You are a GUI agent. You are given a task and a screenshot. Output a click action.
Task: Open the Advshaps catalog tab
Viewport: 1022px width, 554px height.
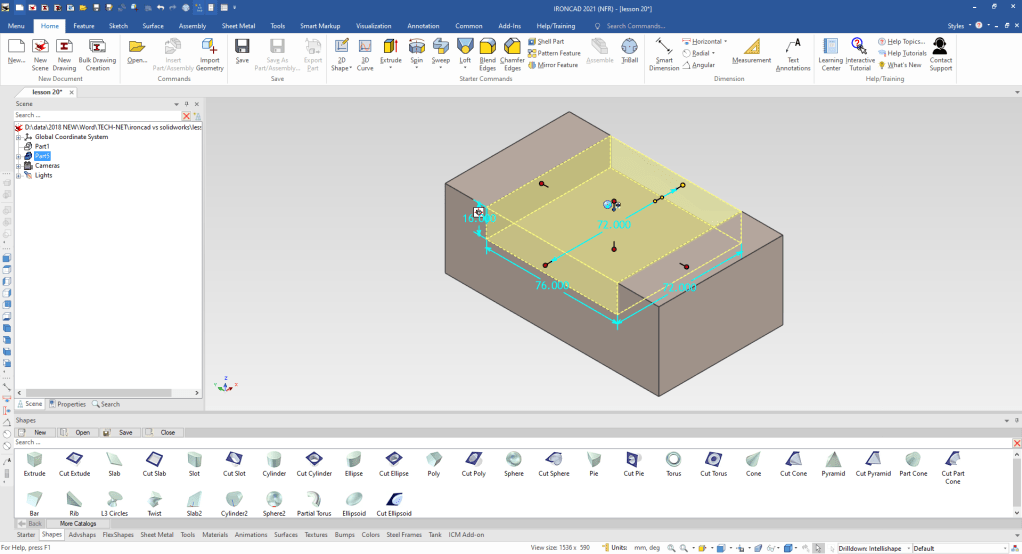pos(82,535)
